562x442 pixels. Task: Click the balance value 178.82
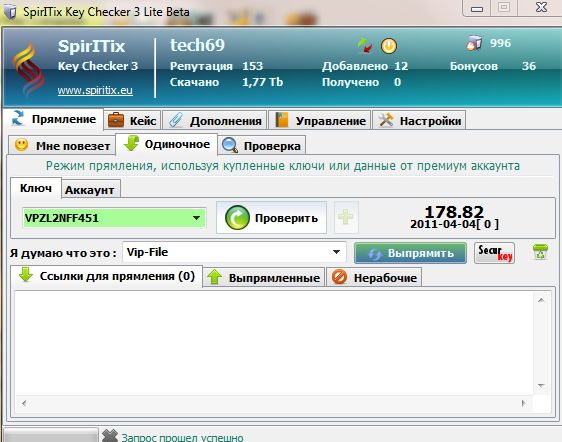point(454,212)
